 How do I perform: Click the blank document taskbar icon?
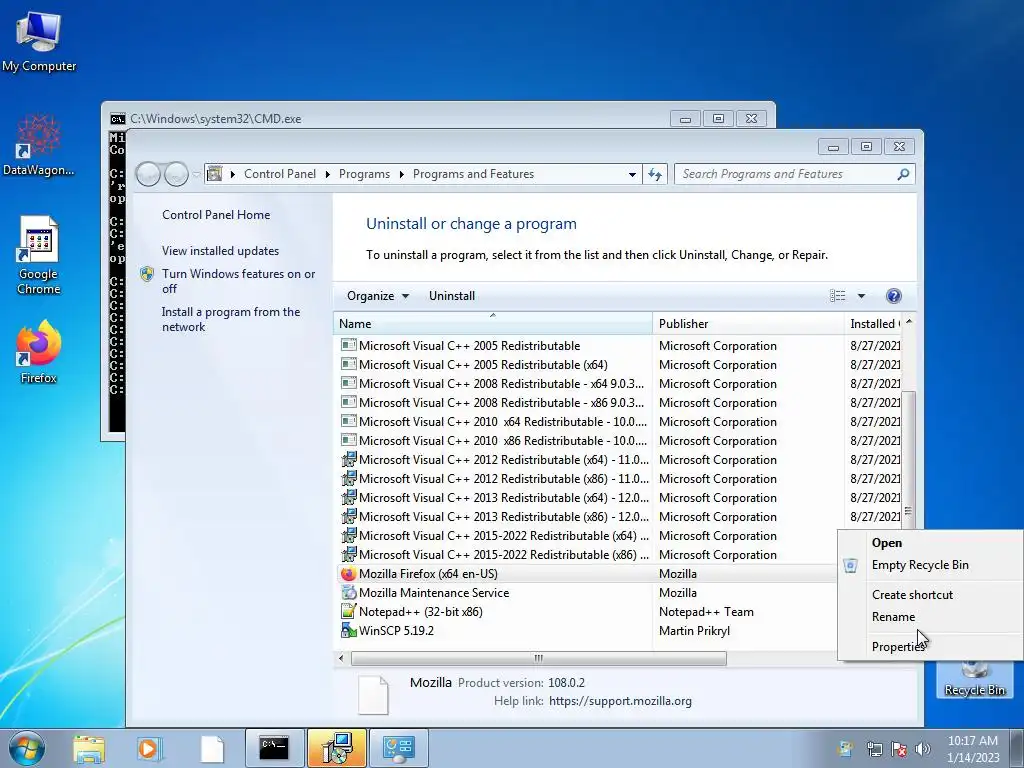pyautogui.click(x=212, y=749)
